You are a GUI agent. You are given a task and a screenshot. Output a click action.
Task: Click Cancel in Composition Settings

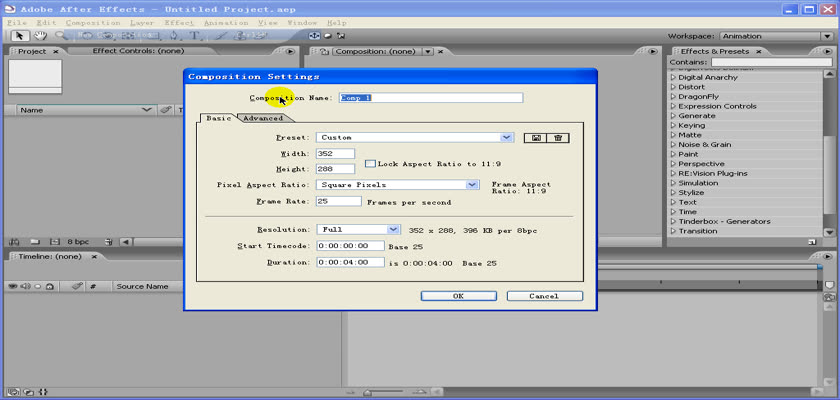(544, 296)
